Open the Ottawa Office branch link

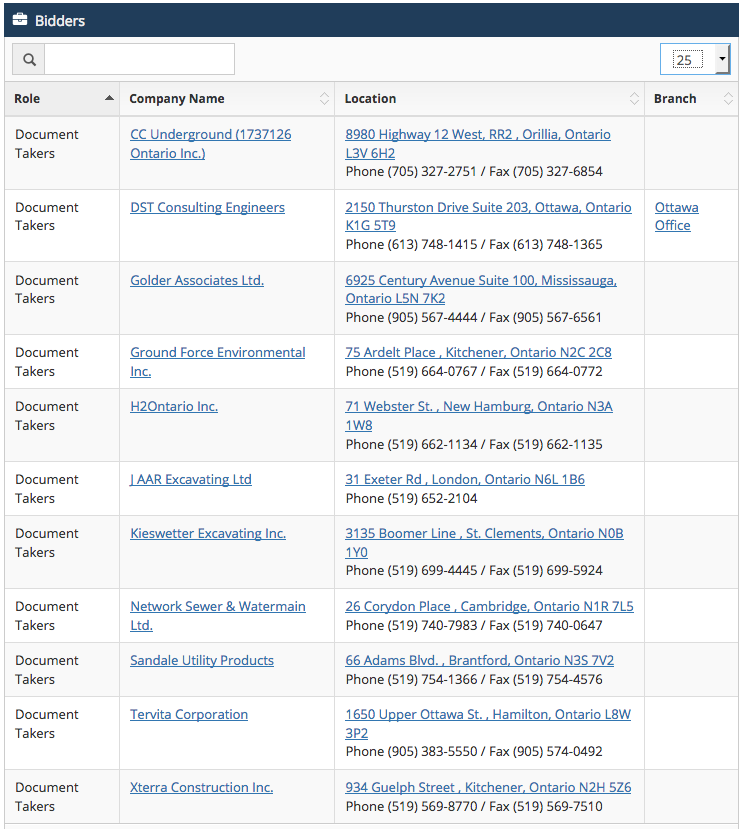pyautogui.click(x=676, y=216)
